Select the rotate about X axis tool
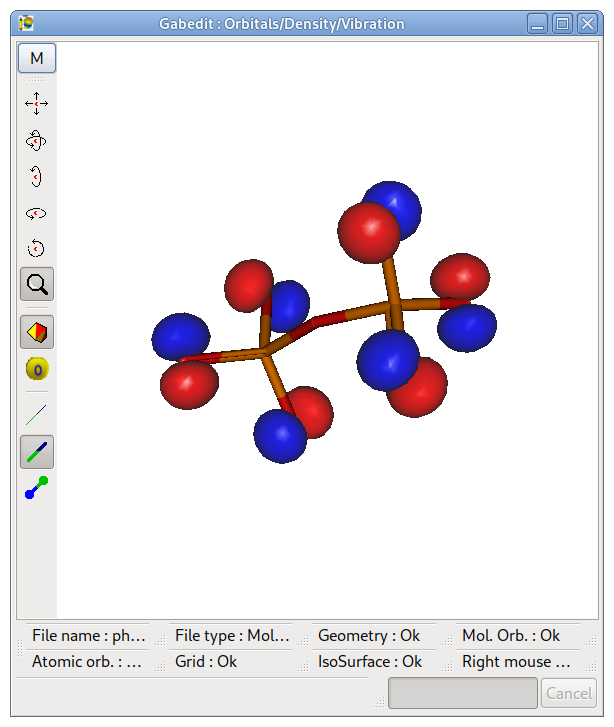The width and height of the screenshot is (614, 727). pyautogui.click(x=37, y=177)
